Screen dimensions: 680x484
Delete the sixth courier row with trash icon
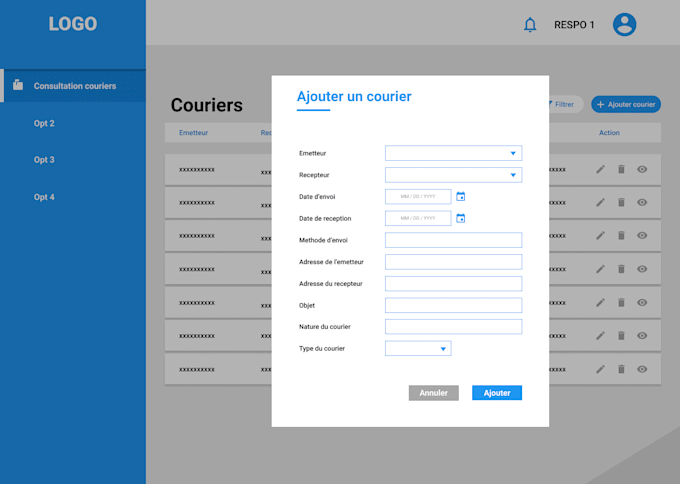point(621,336)
